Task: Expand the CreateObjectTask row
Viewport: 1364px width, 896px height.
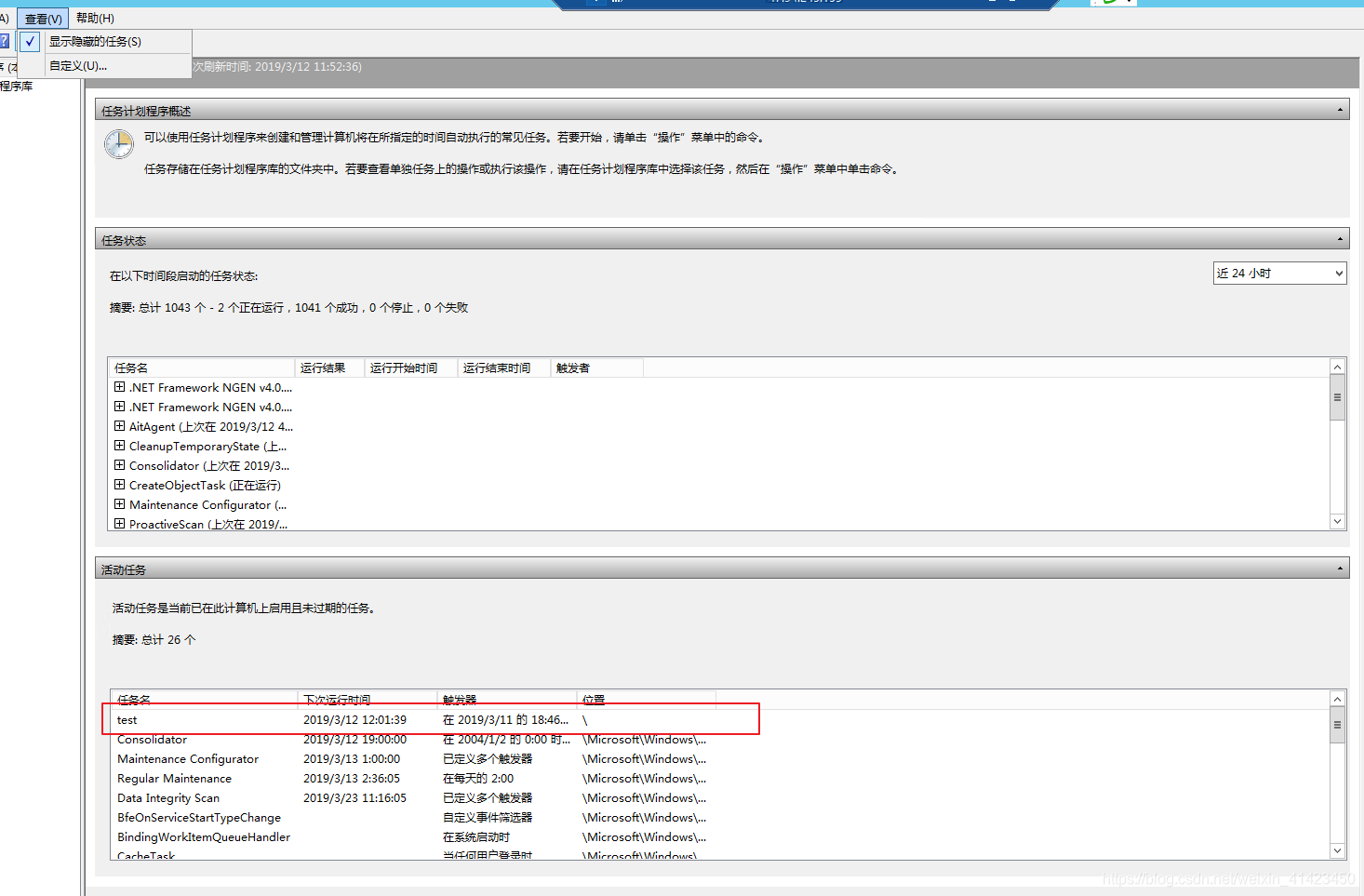Action: [x=119, y=485]
